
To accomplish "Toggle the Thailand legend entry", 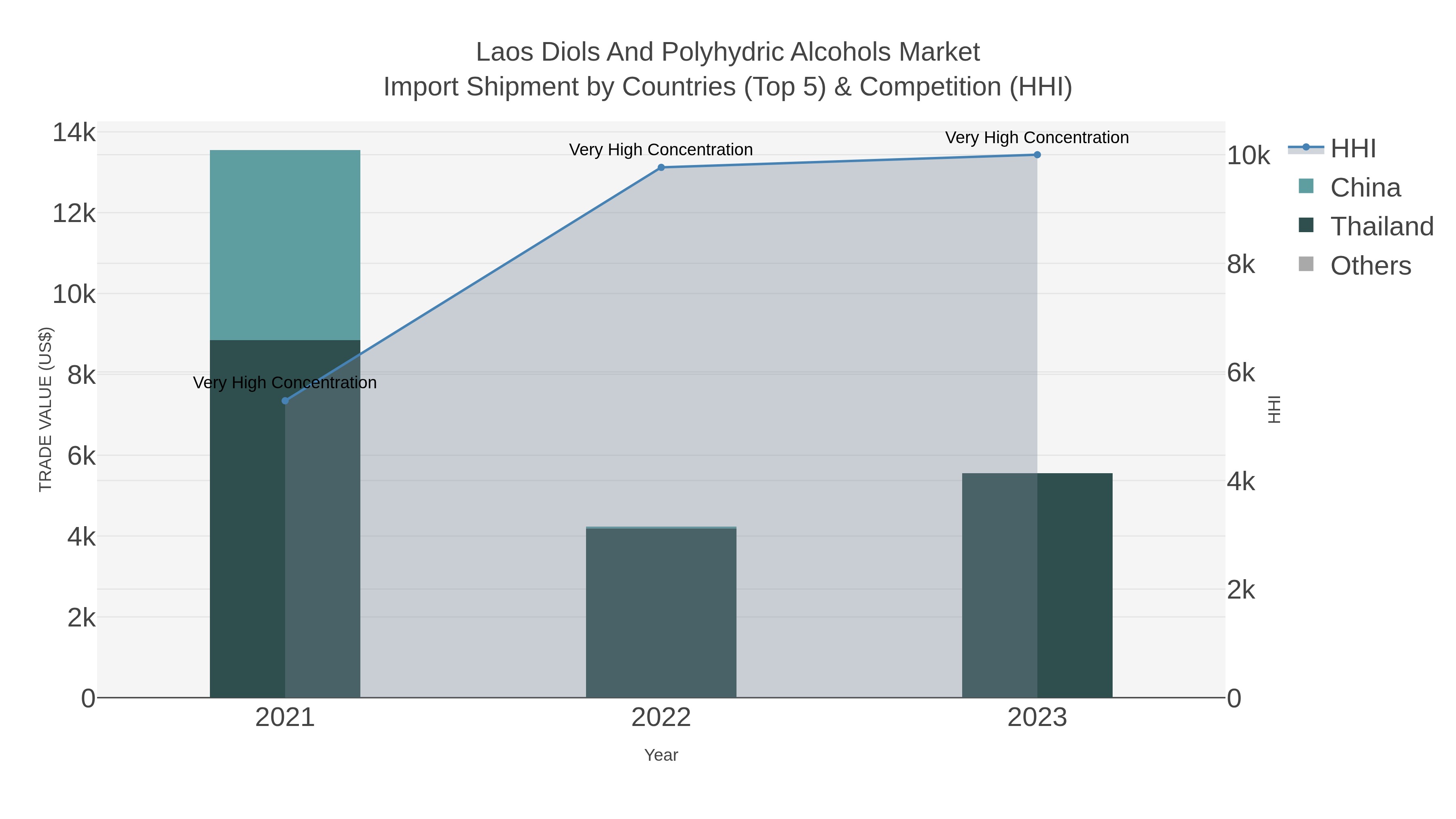I will pyautogui.click(x=1366, y=226).
